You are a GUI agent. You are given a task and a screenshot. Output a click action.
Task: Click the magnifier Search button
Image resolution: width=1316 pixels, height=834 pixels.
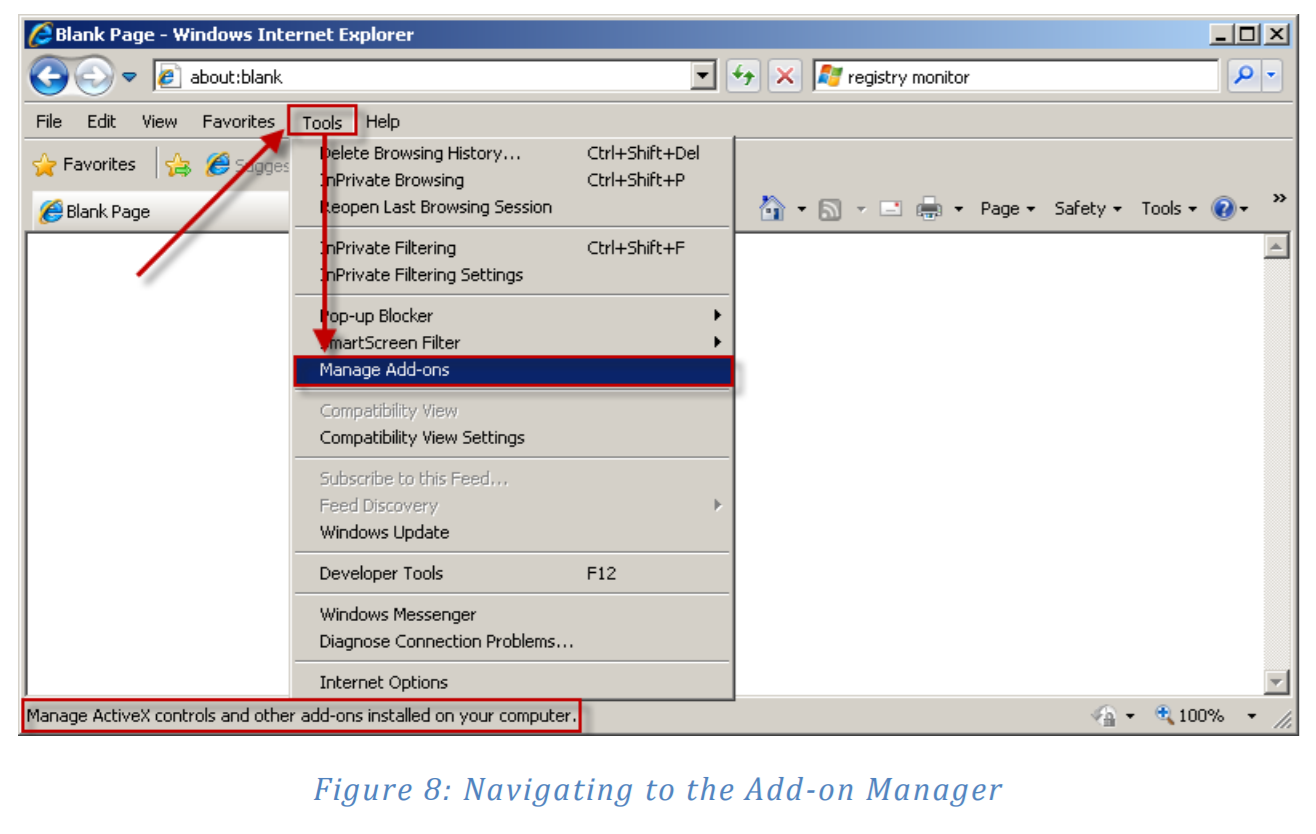click(1244, 76)
